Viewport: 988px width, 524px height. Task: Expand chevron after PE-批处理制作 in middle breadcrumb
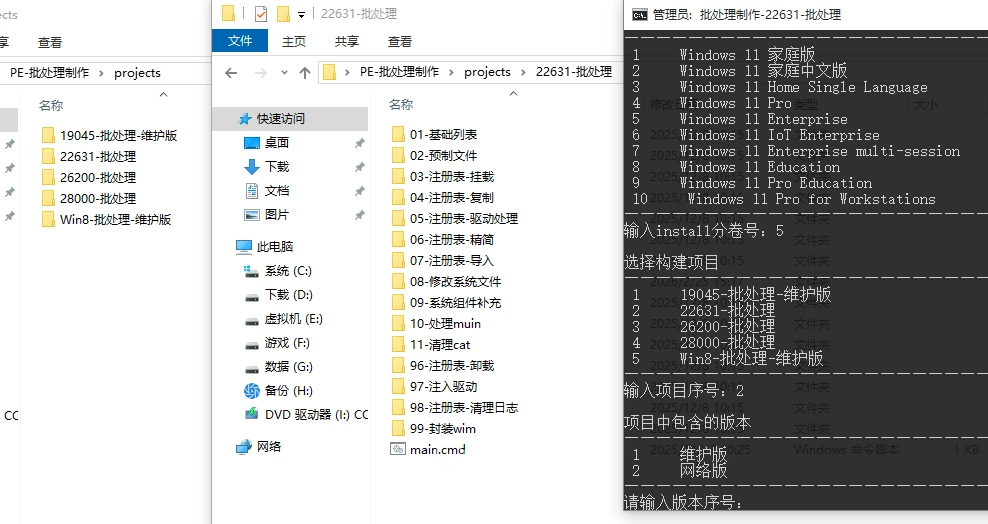click(451, 72)
